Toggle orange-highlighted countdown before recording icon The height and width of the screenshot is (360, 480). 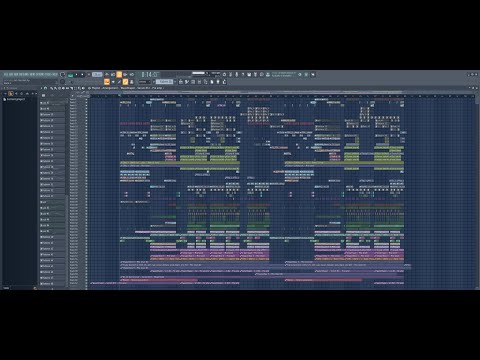coord(119,75)
